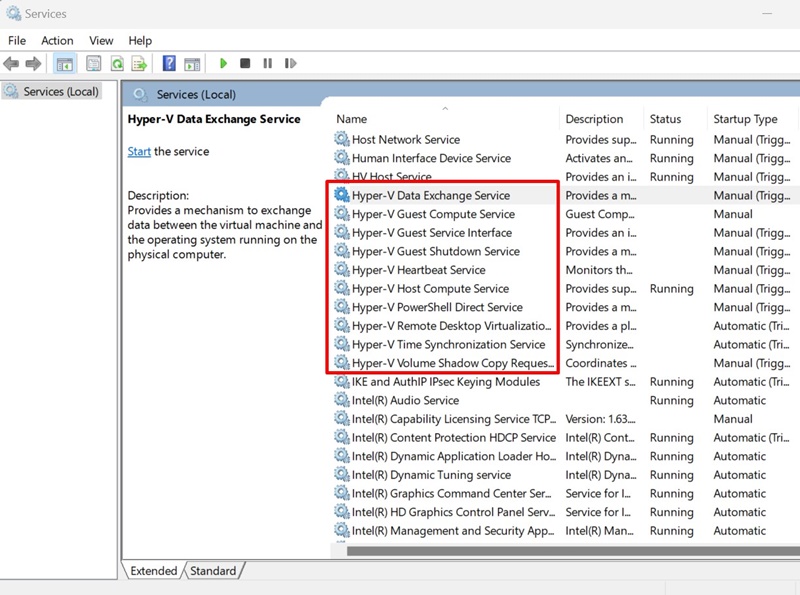Toggle Show/Hide Action Pane icon
This screenshot has height=595, width=800.
point(192,64)
